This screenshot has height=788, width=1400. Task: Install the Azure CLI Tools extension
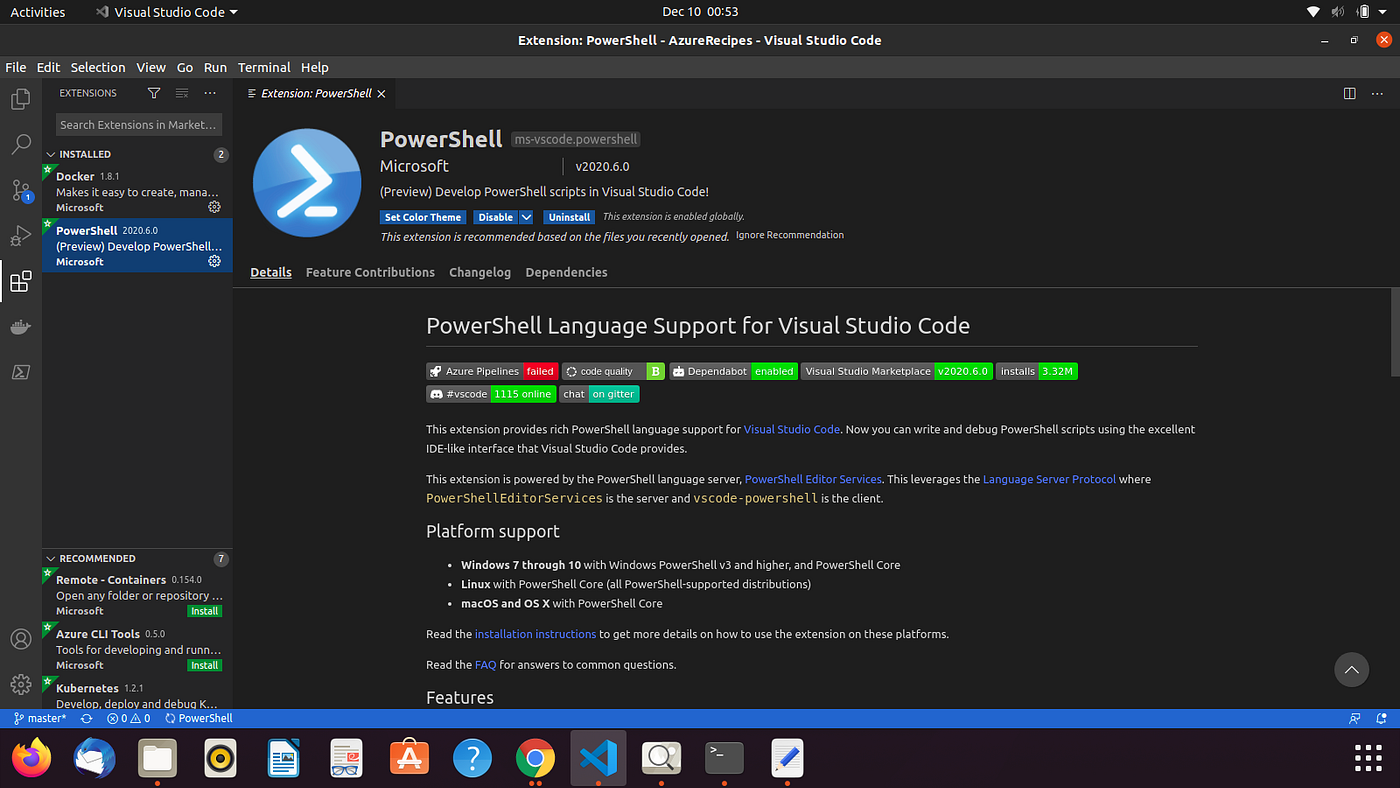click(x=205, y=665)
